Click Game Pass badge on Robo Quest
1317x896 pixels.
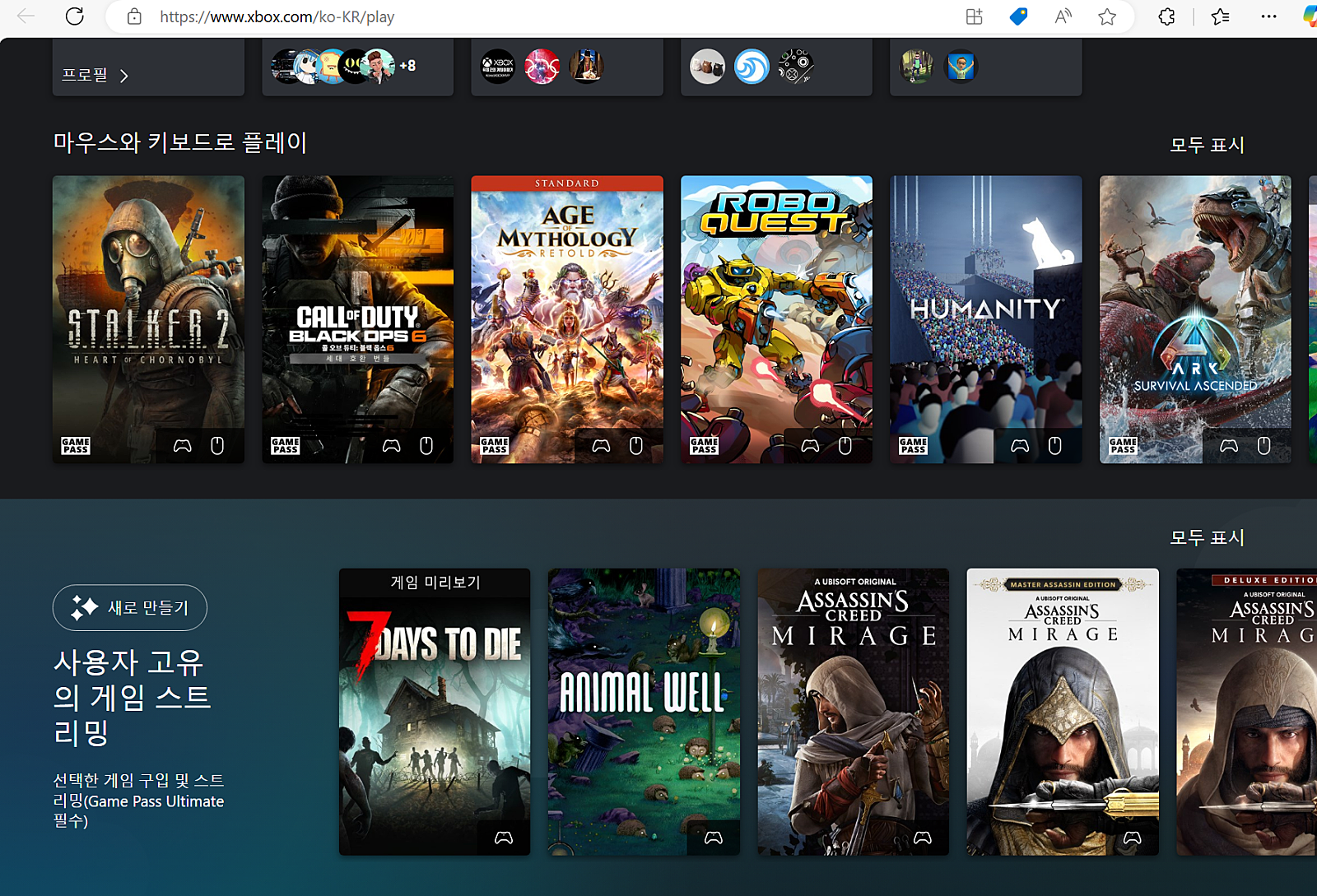(x=704, y=446)
